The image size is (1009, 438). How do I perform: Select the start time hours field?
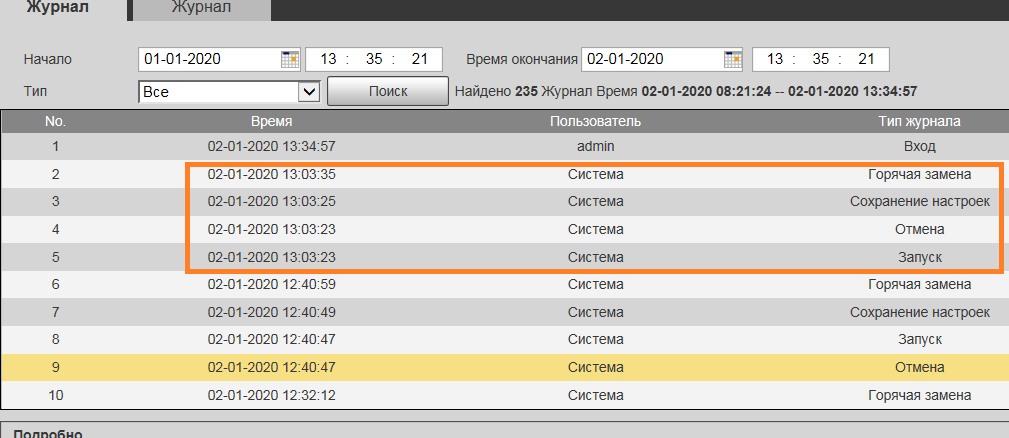(x=327, y=59)
